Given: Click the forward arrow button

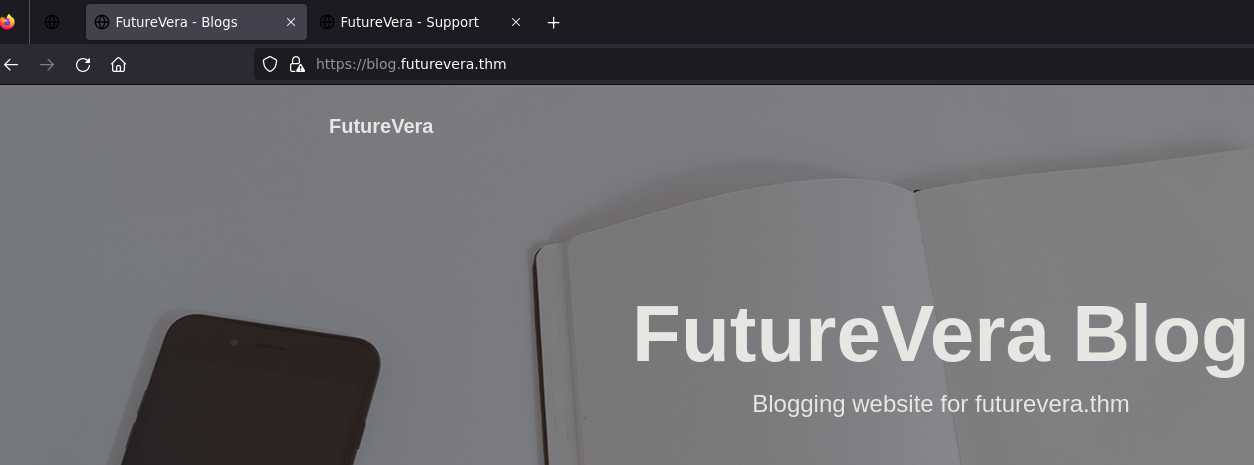Looking at the screenshot, I should point(47,64).
